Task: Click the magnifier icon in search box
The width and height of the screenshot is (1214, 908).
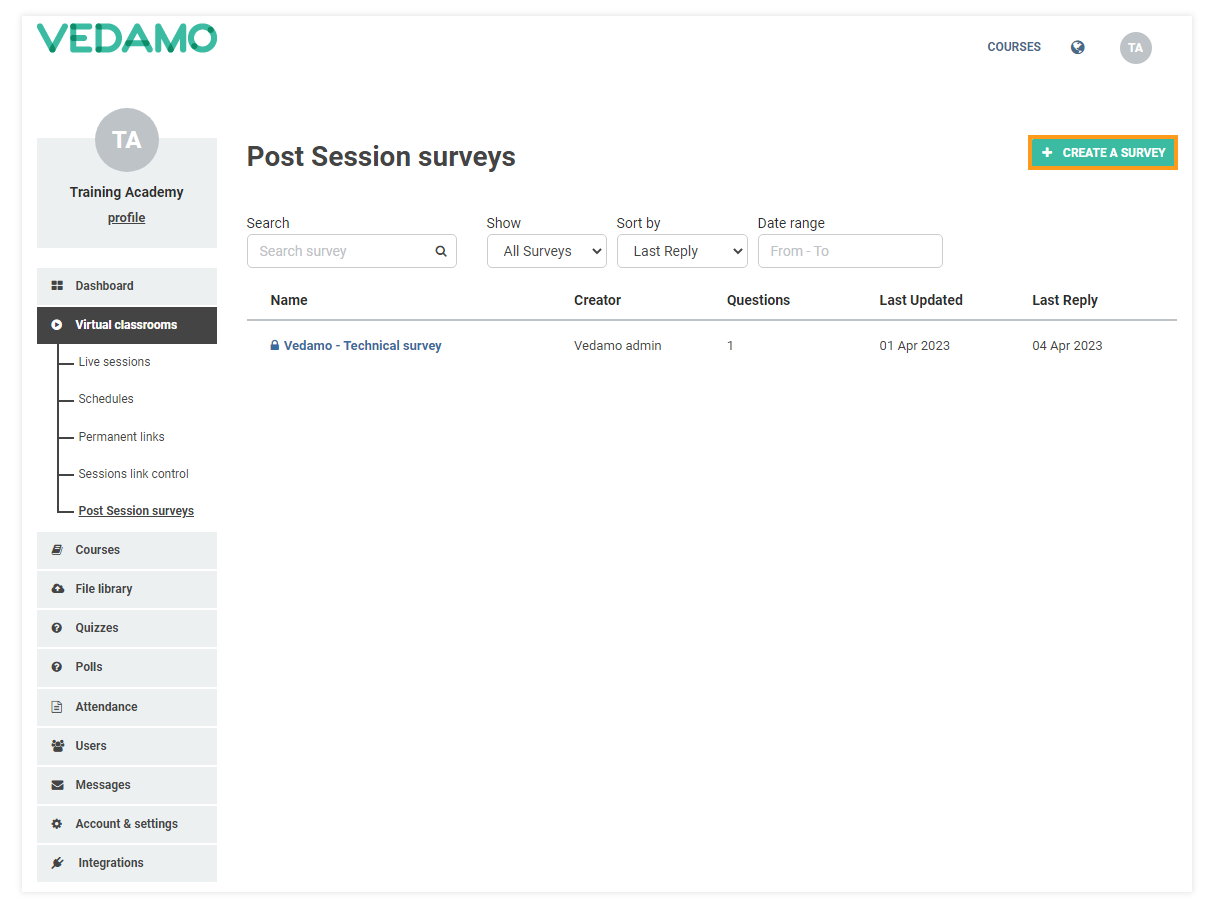Action: click(x=441, y=251)
